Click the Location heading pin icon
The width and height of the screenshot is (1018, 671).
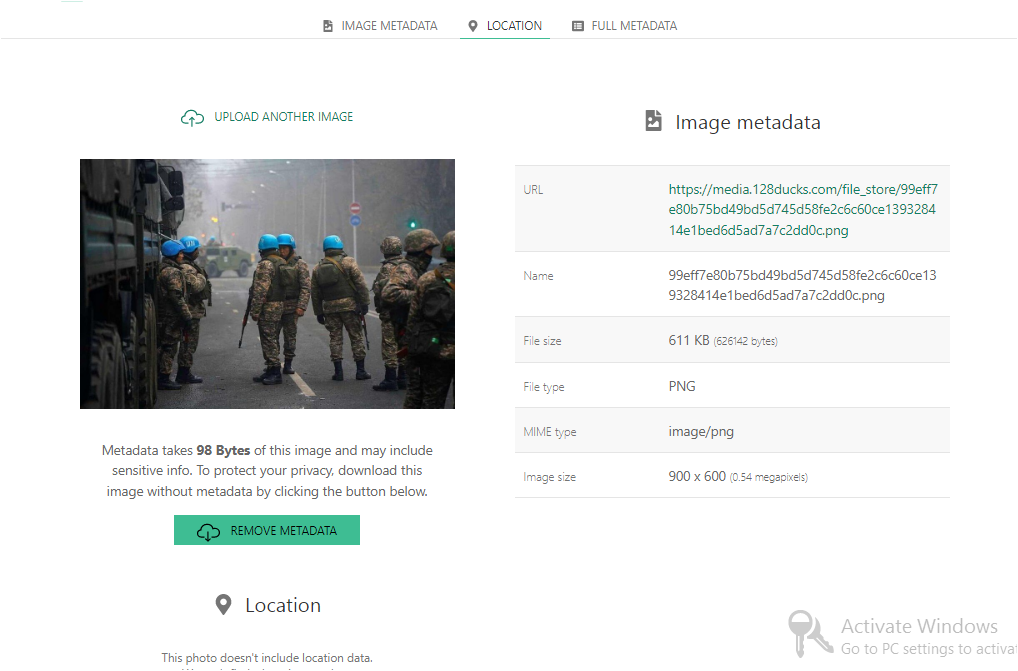(223, 605)
